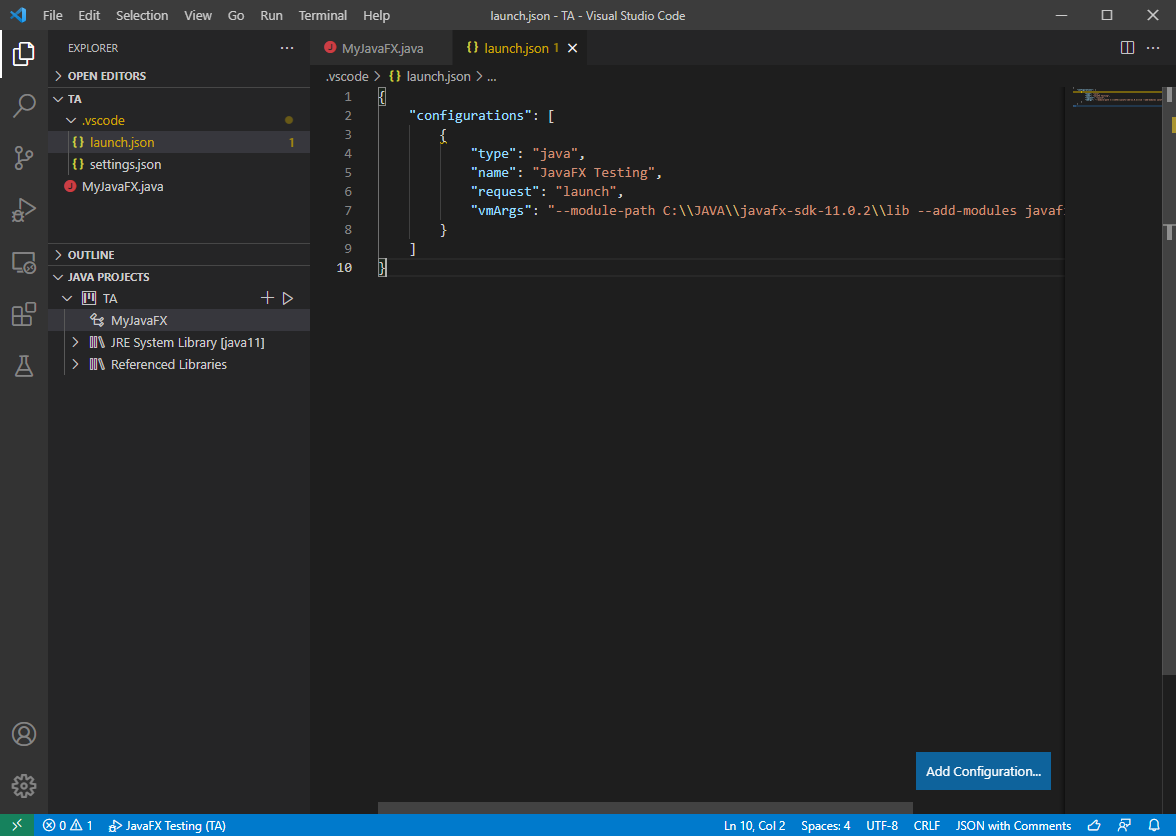The height and width of the screenshot is (836, 1176).
Task: Click launch.json breadcrumb segment
Action: [430, 76]
